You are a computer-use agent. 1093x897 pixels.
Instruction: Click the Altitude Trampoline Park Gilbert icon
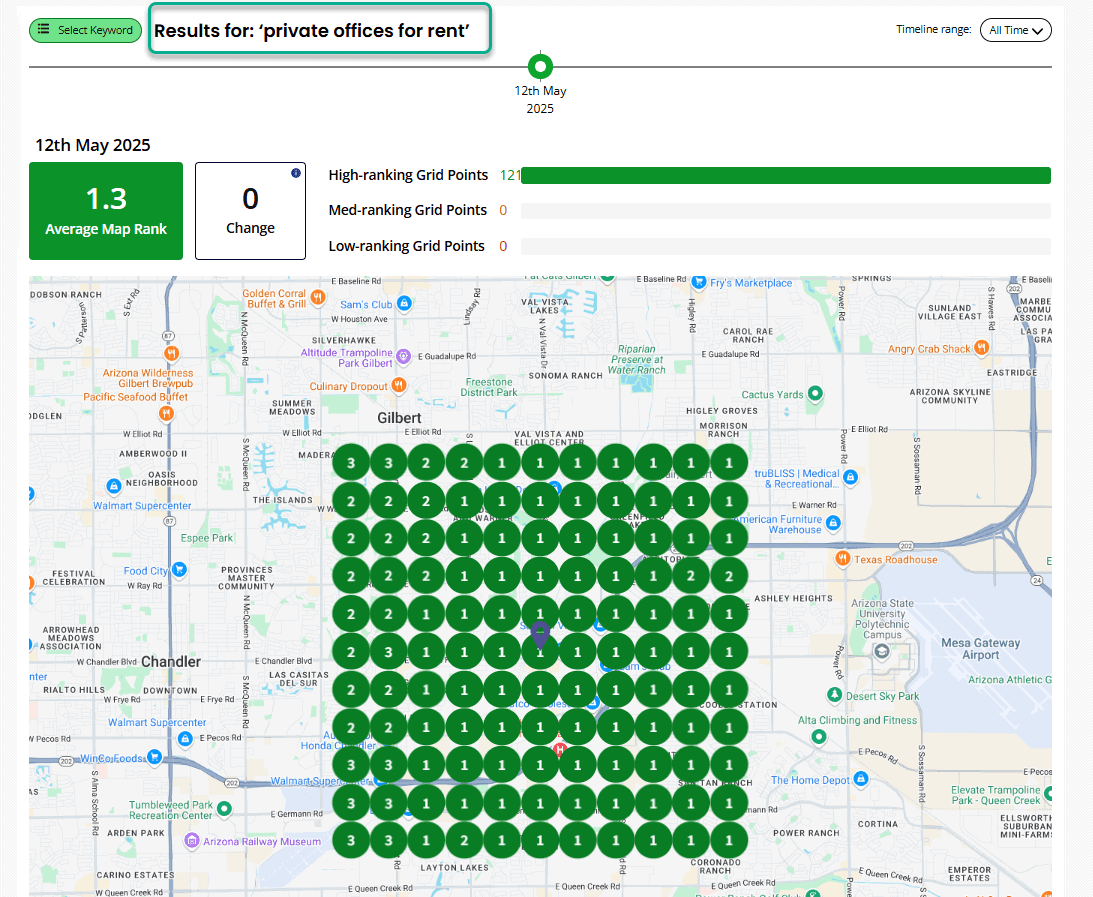[403, 357]
